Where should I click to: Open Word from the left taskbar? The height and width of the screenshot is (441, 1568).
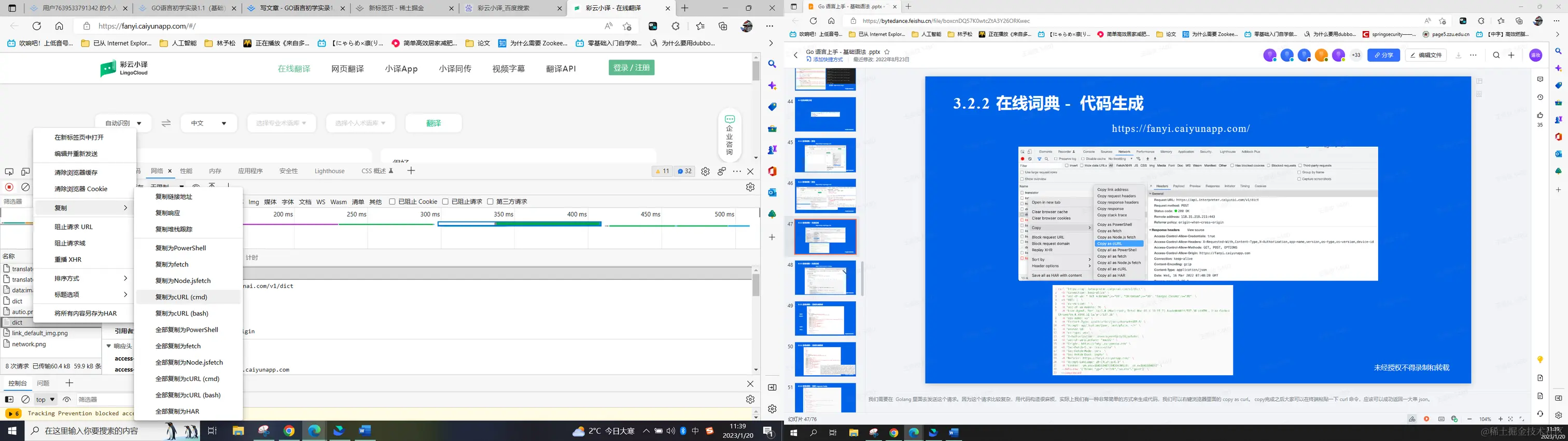[365, 431]
